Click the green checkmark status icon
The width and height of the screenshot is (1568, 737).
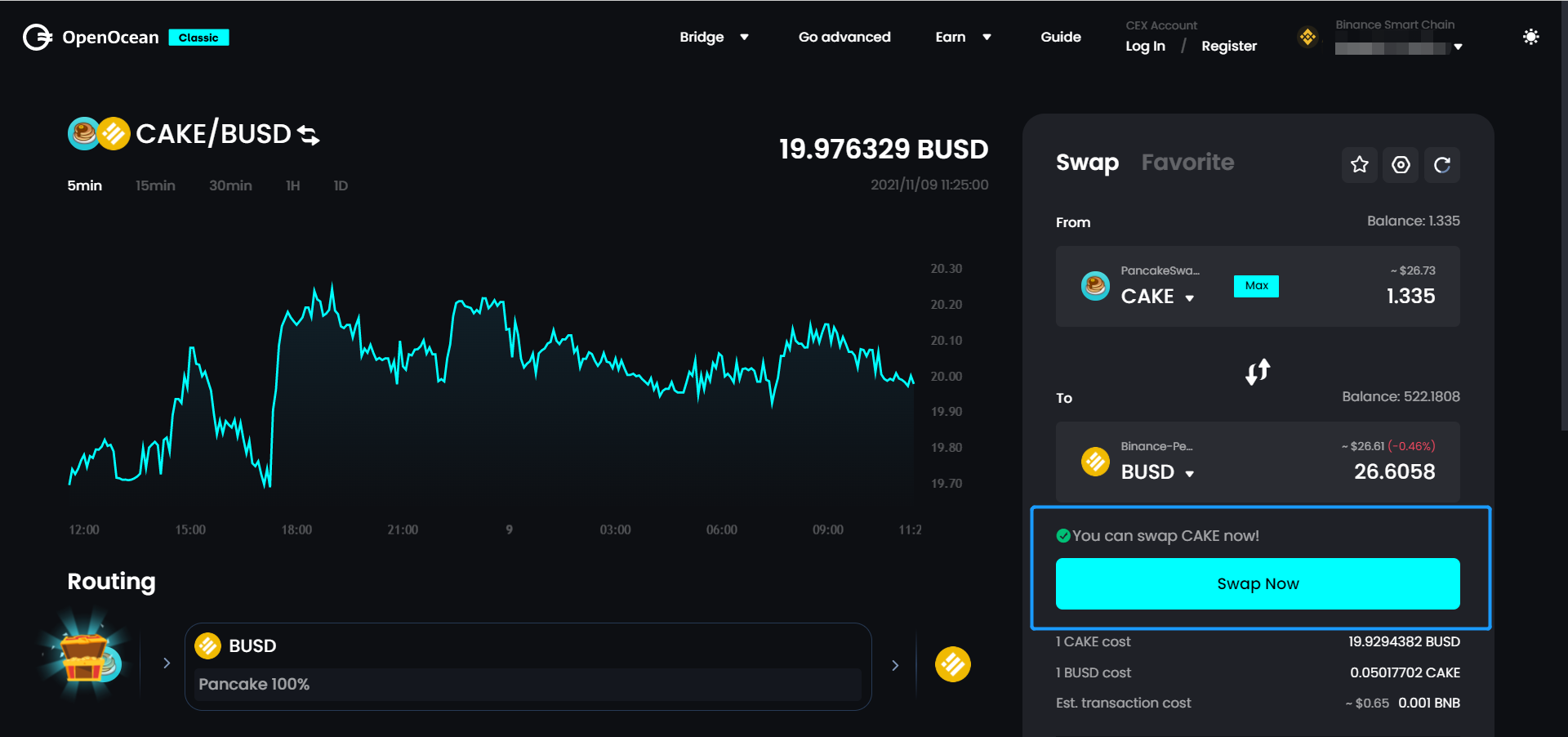point(1063,536)
